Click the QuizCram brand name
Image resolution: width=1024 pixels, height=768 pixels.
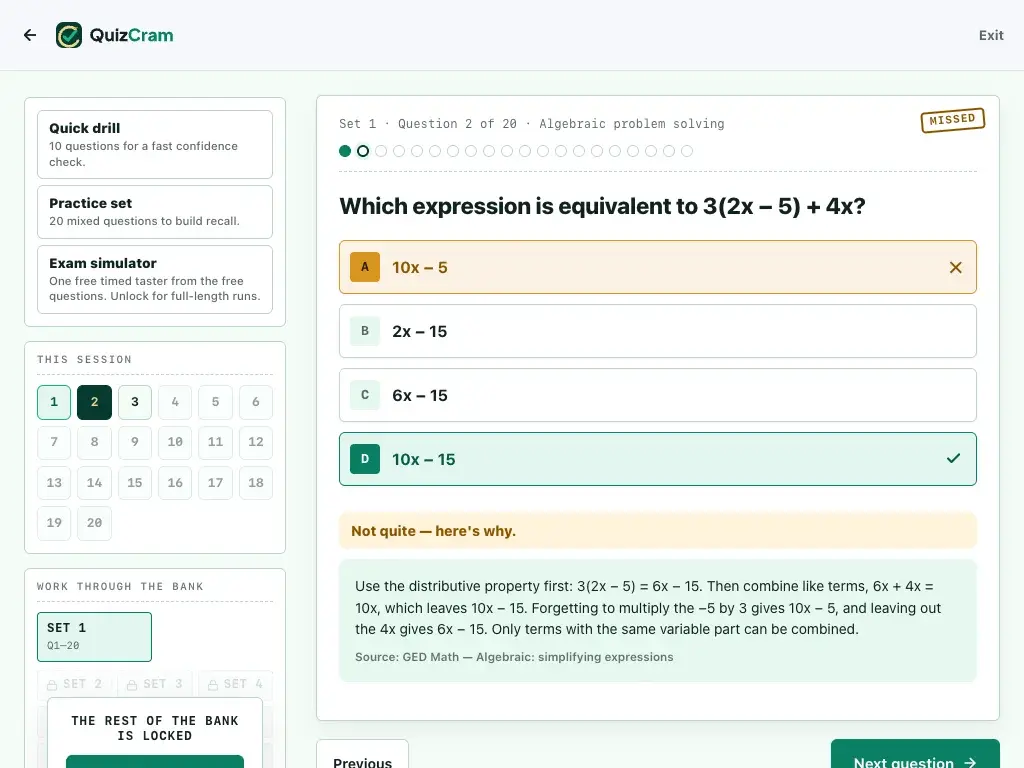(131, 35)
